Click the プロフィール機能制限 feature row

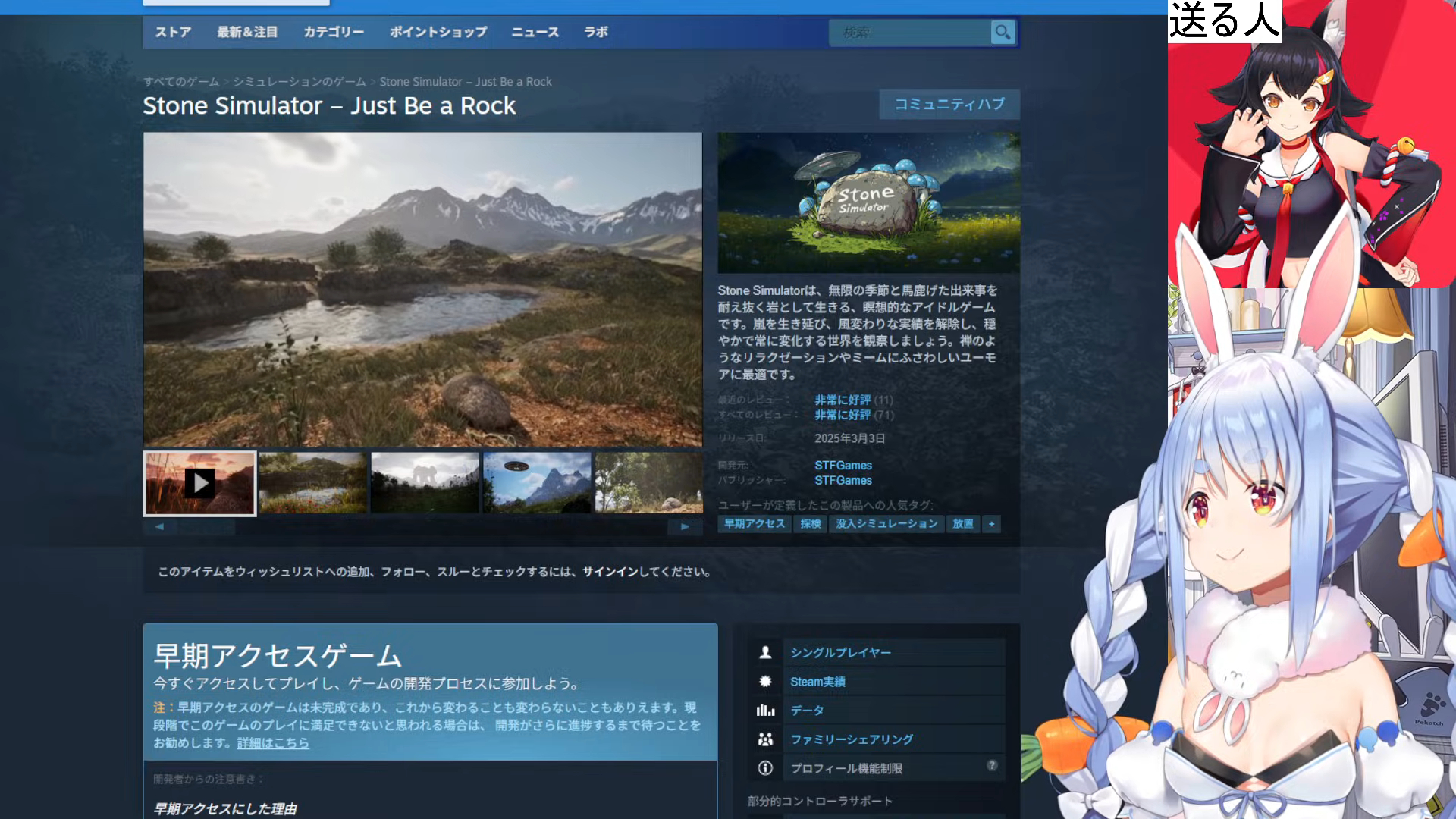coord(893,768)
